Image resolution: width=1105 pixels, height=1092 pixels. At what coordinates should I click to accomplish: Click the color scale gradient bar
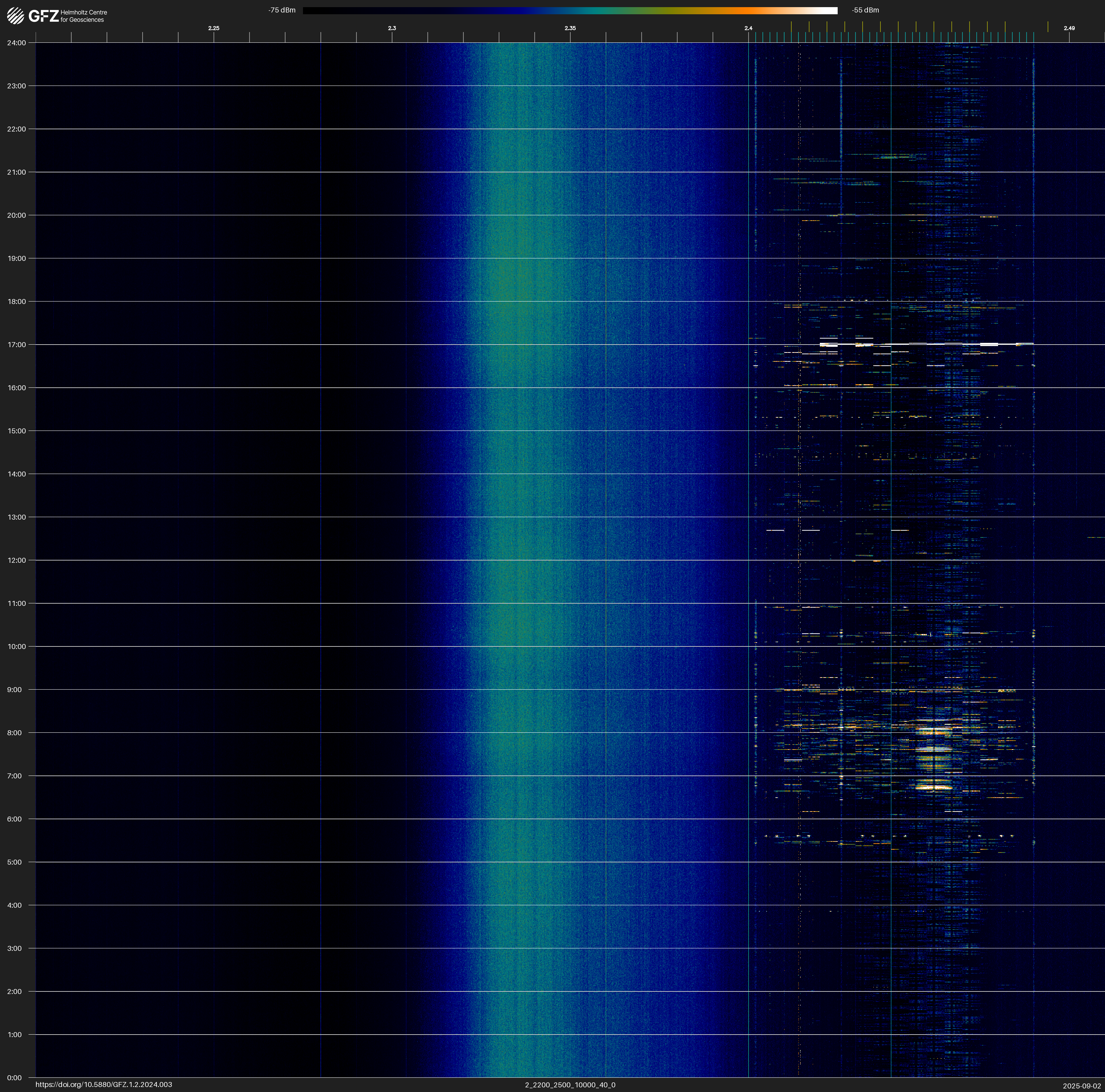click(x=570, y=10)
